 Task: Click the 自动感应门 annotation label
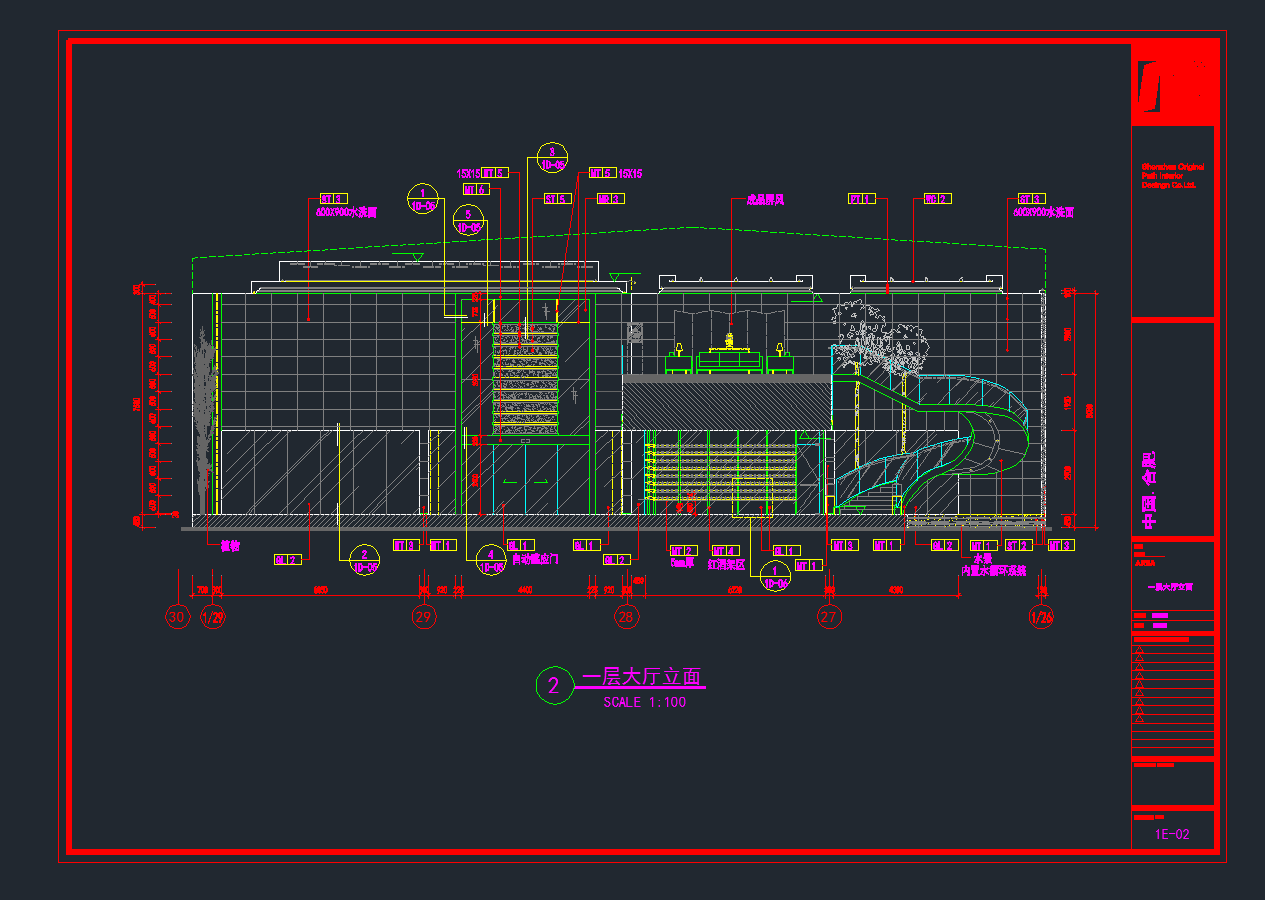(535, 560)
